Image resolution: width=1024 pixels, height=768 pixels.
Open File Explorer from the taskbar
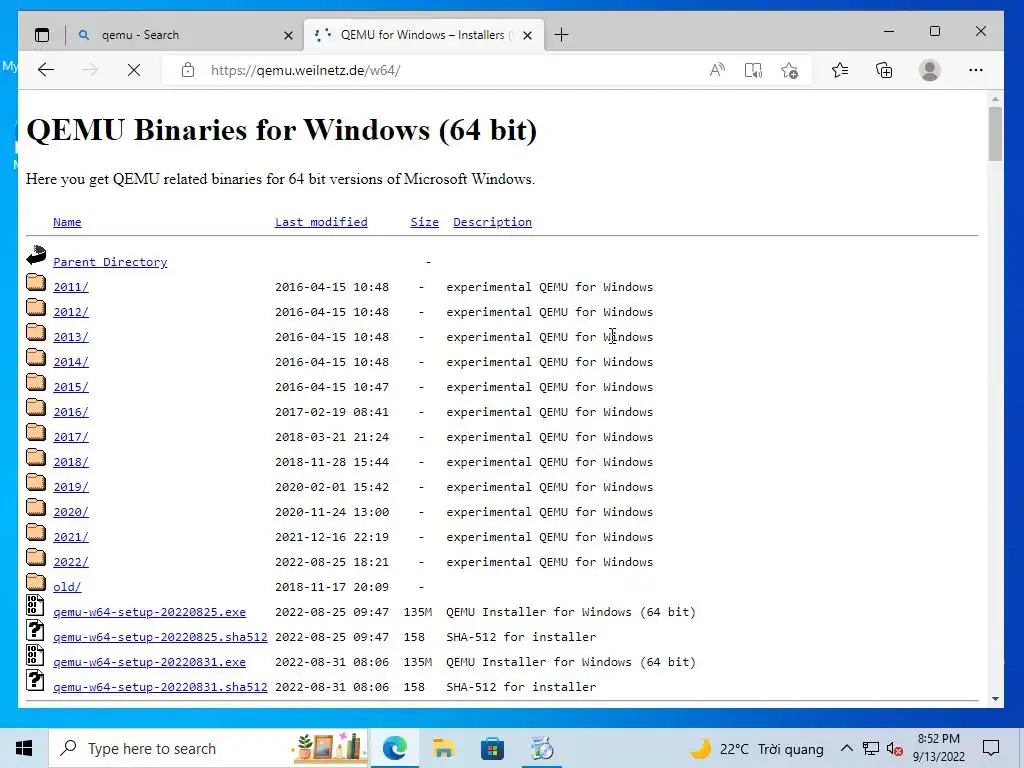[x=443, y=748]
